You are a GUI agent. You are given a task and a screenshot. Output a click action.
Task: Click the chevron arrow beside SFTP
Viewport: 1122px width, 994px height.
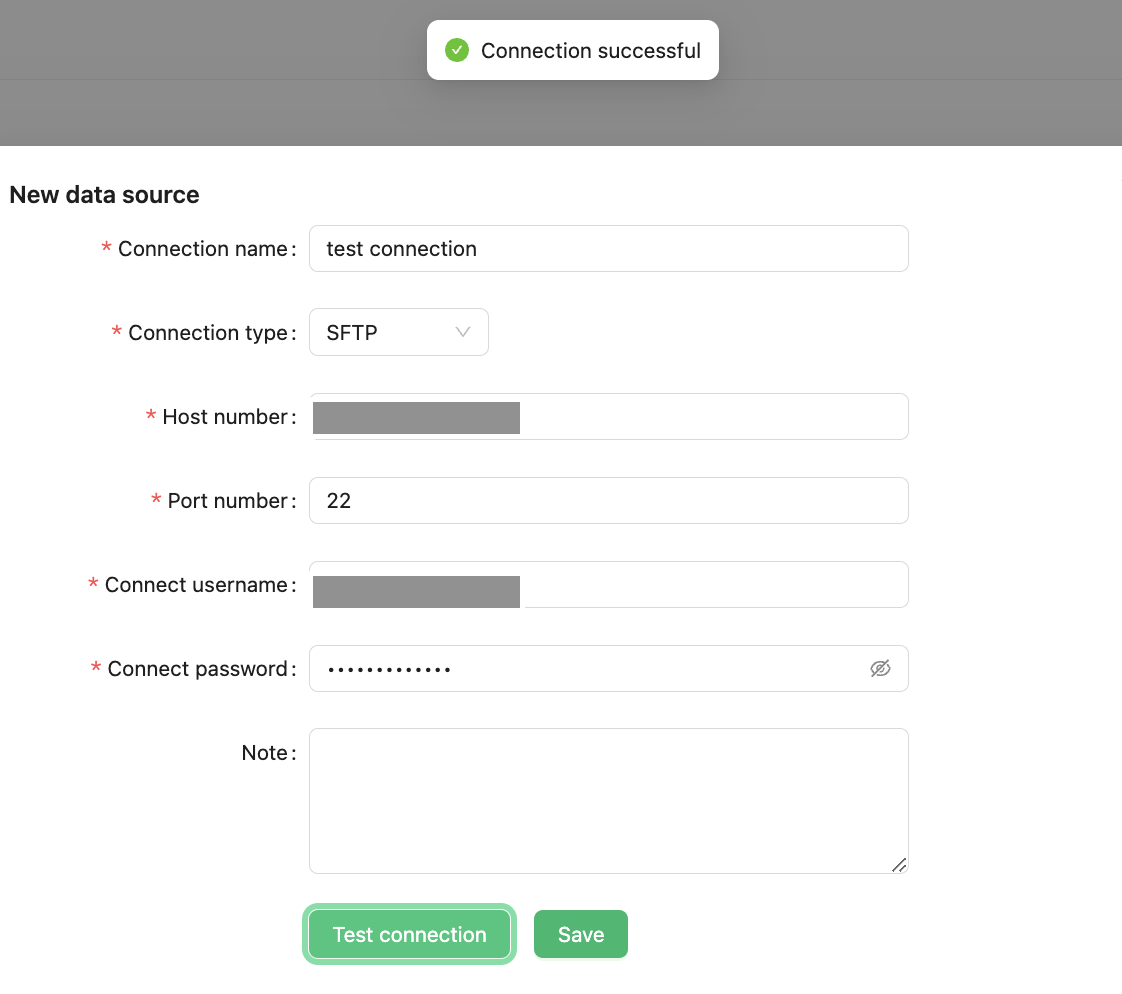463,332
